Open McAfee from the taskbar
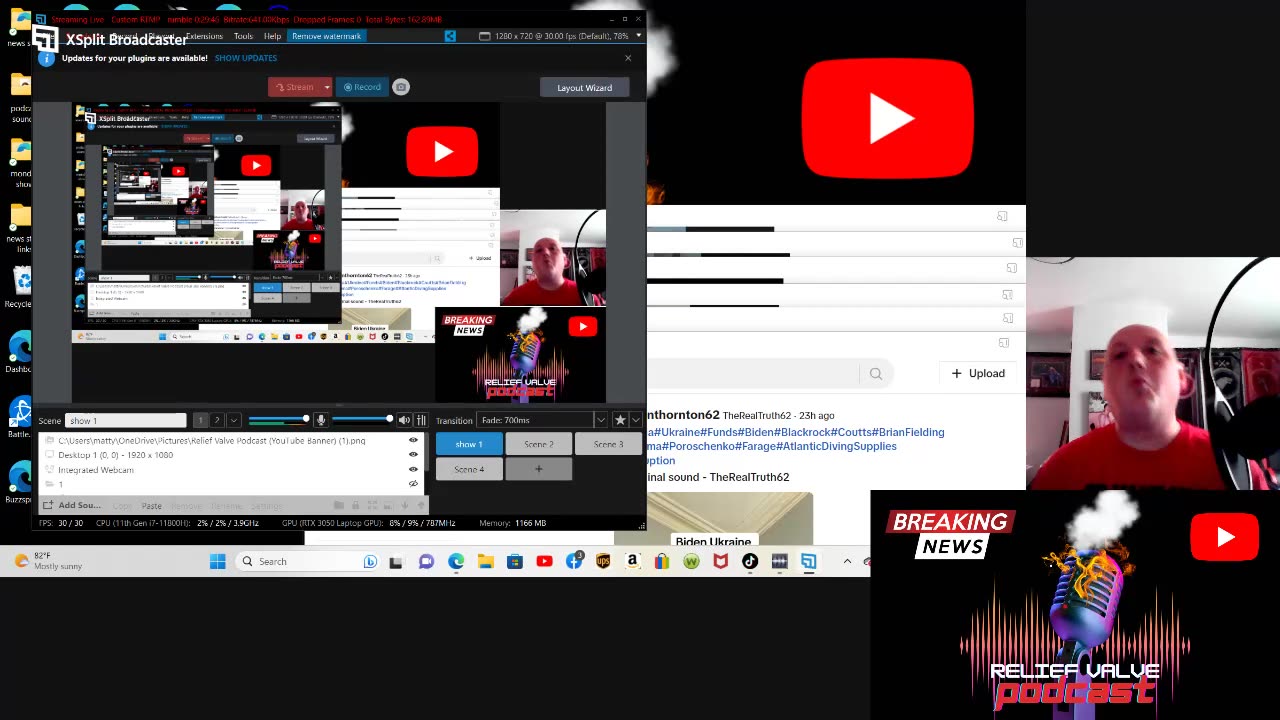Screen dimensions: 1280x720 coord(720,561)
